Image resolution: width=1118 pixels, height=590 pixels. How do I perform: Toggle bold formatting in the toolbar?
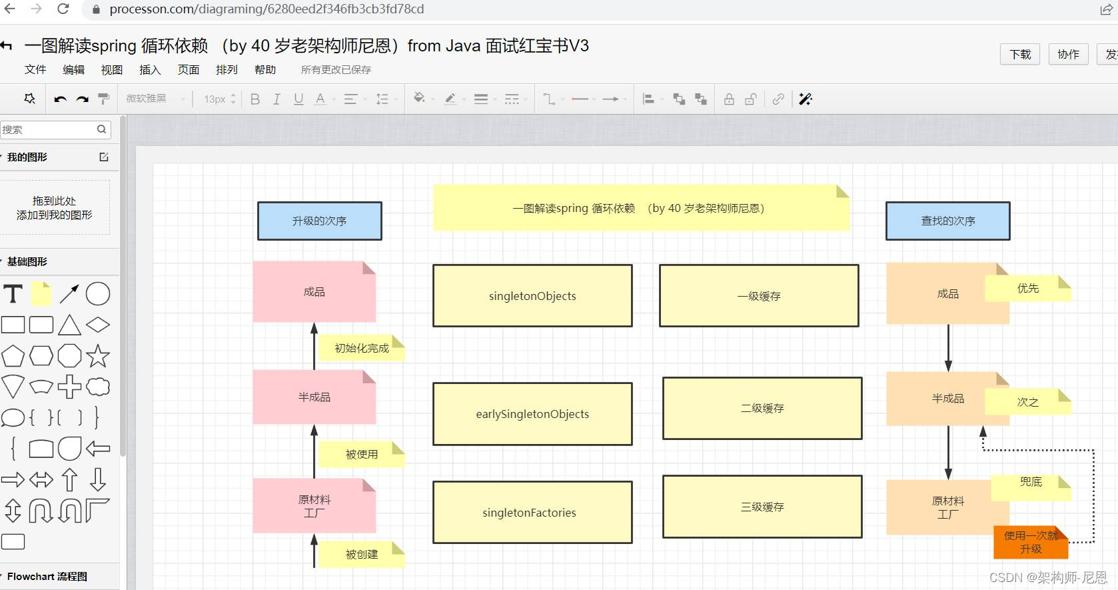click(255, 99)
